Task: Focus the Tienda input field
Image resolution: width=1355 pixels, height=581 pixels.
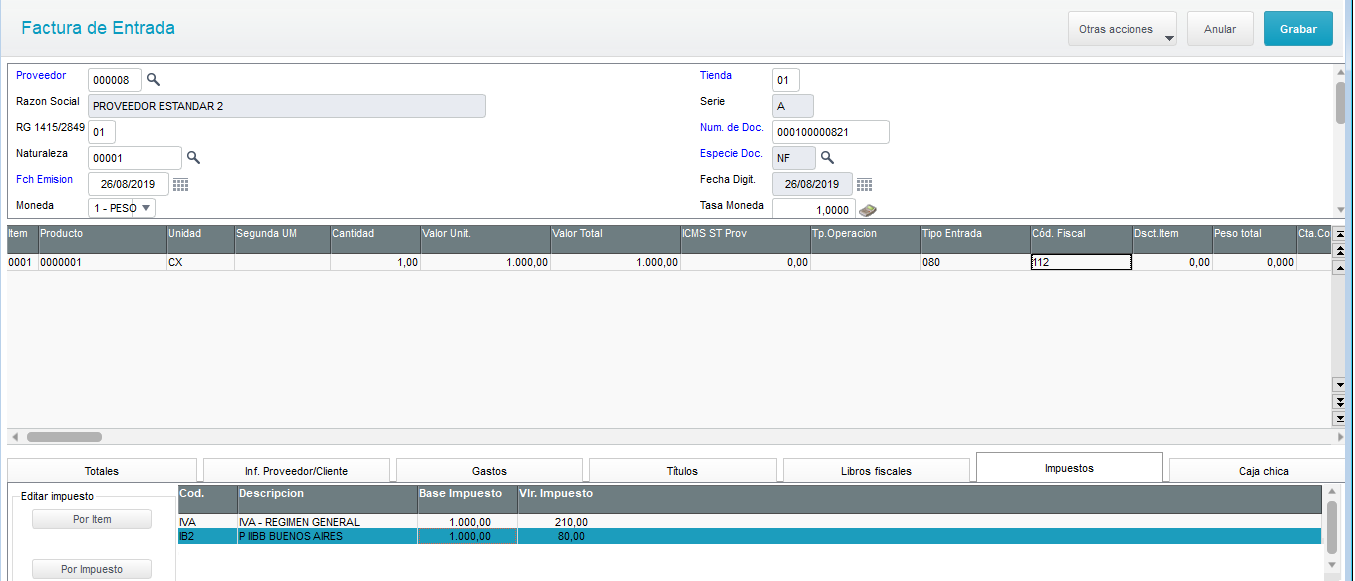Action: [786, 80]
